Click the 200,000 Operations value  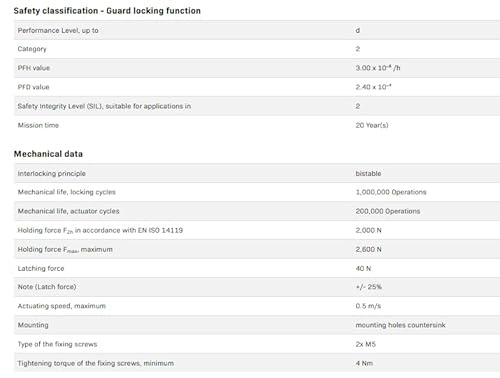point(388,211)
